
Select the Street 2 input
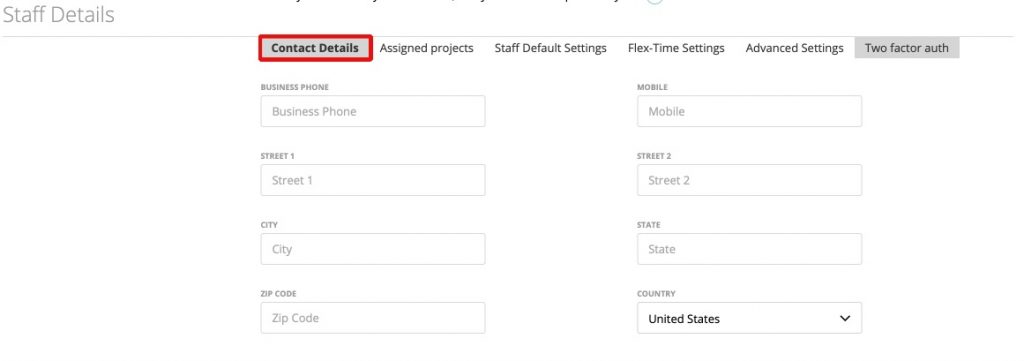[749, 180]
